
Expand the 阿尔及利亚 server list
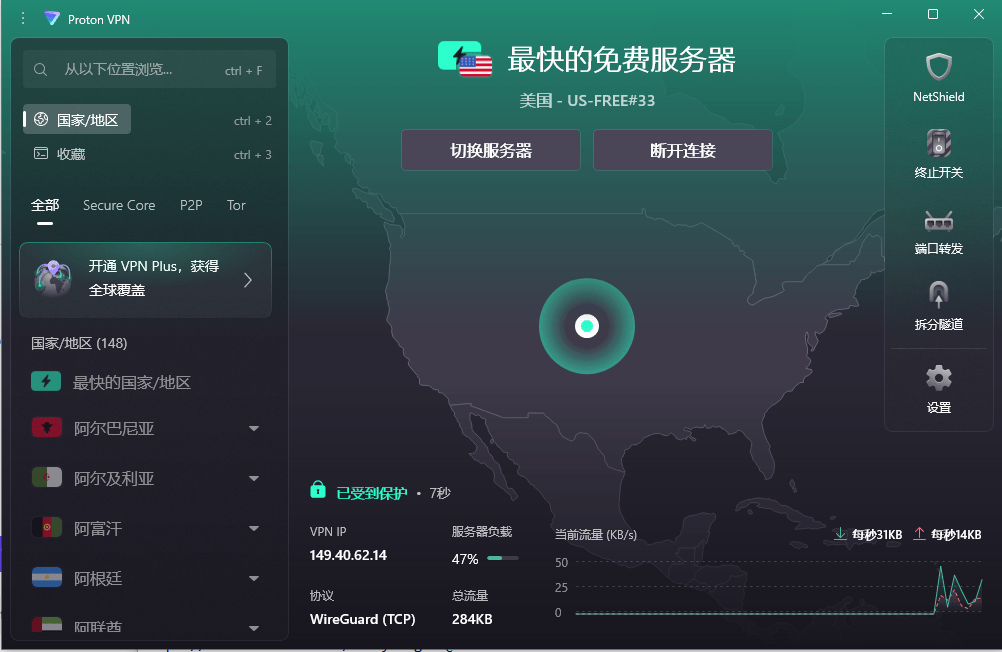[x=254, y=478]
